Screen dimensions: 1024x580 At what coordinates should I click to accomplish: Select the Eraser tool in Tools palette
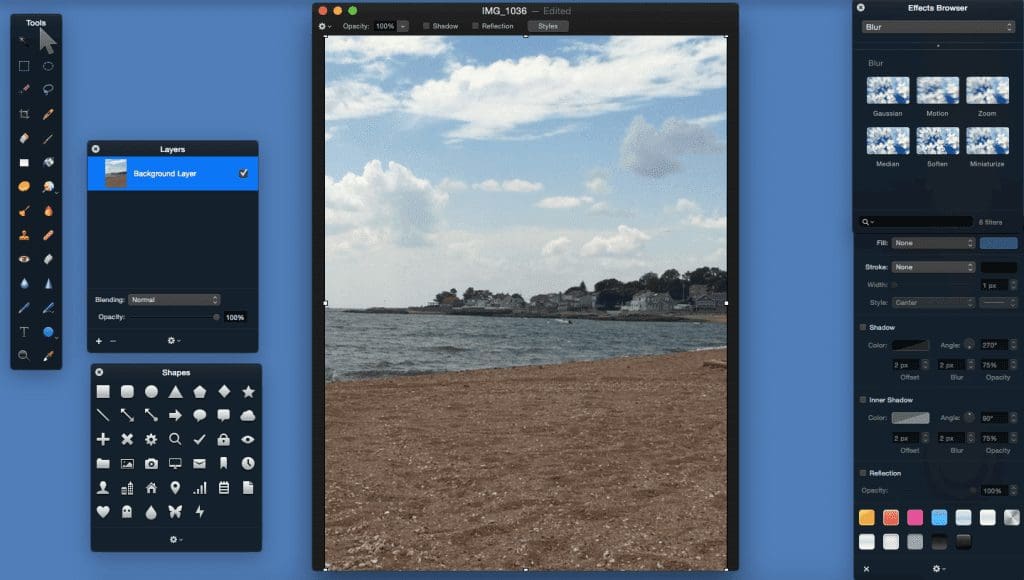coord(24,138)
